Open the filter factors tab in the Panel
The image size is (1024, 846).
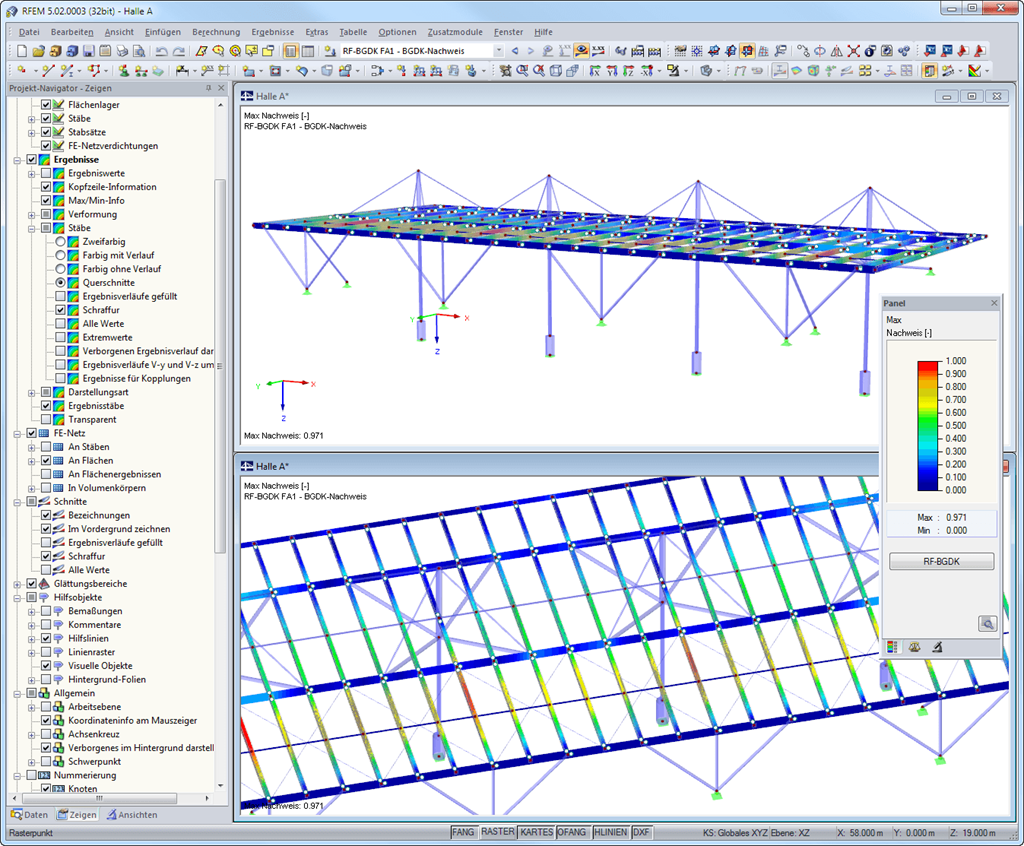[x=915, y=647]
